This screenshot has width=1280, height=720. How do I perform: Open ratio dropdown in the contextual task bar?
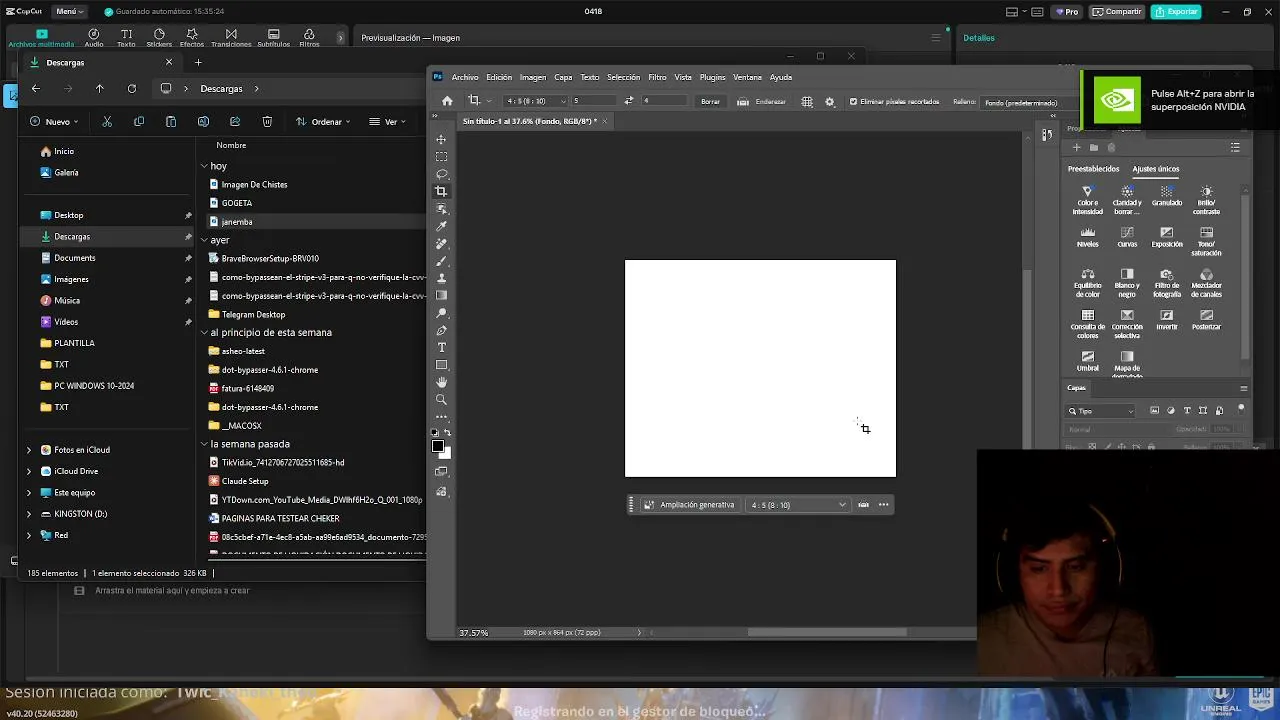click(x=798, y=505)
